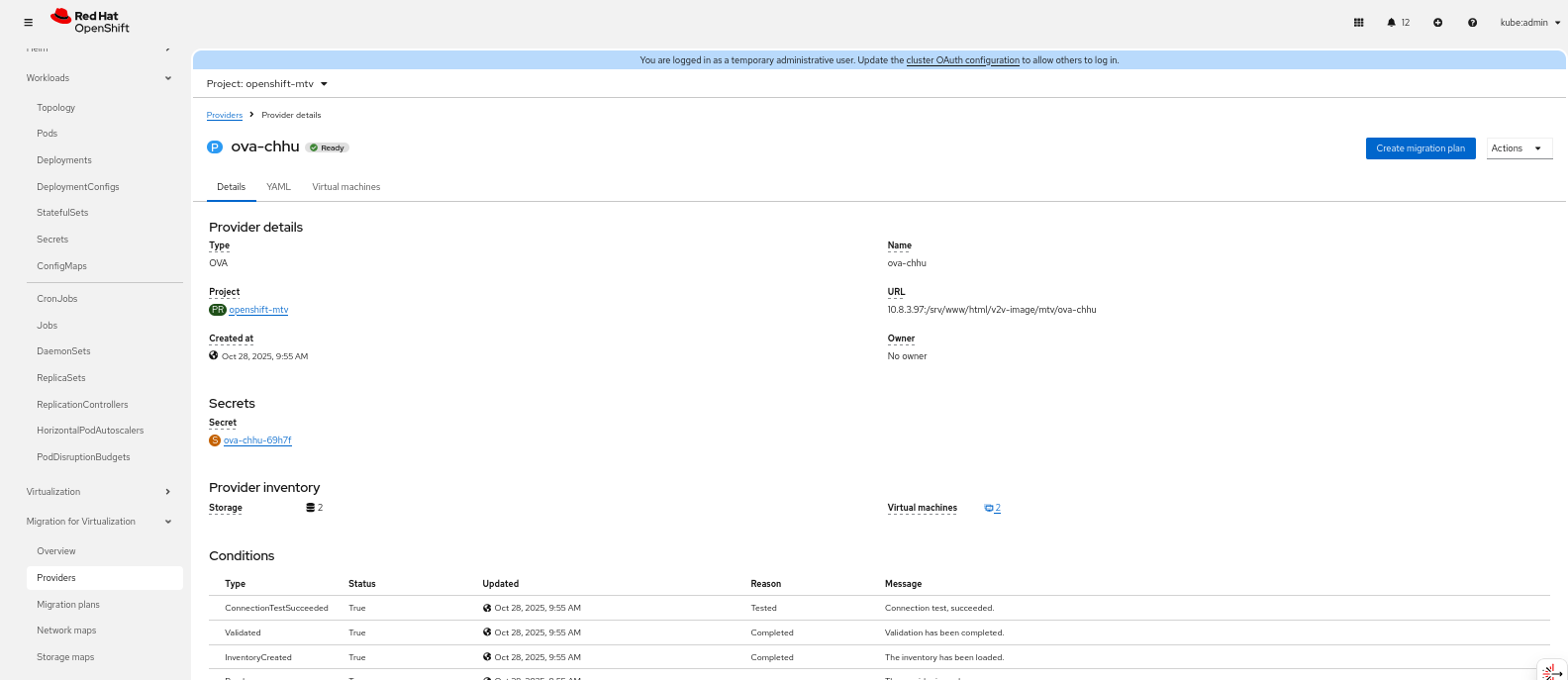
Task: Click the orange S secret badge icon
Action: click(x=215, y=440)
